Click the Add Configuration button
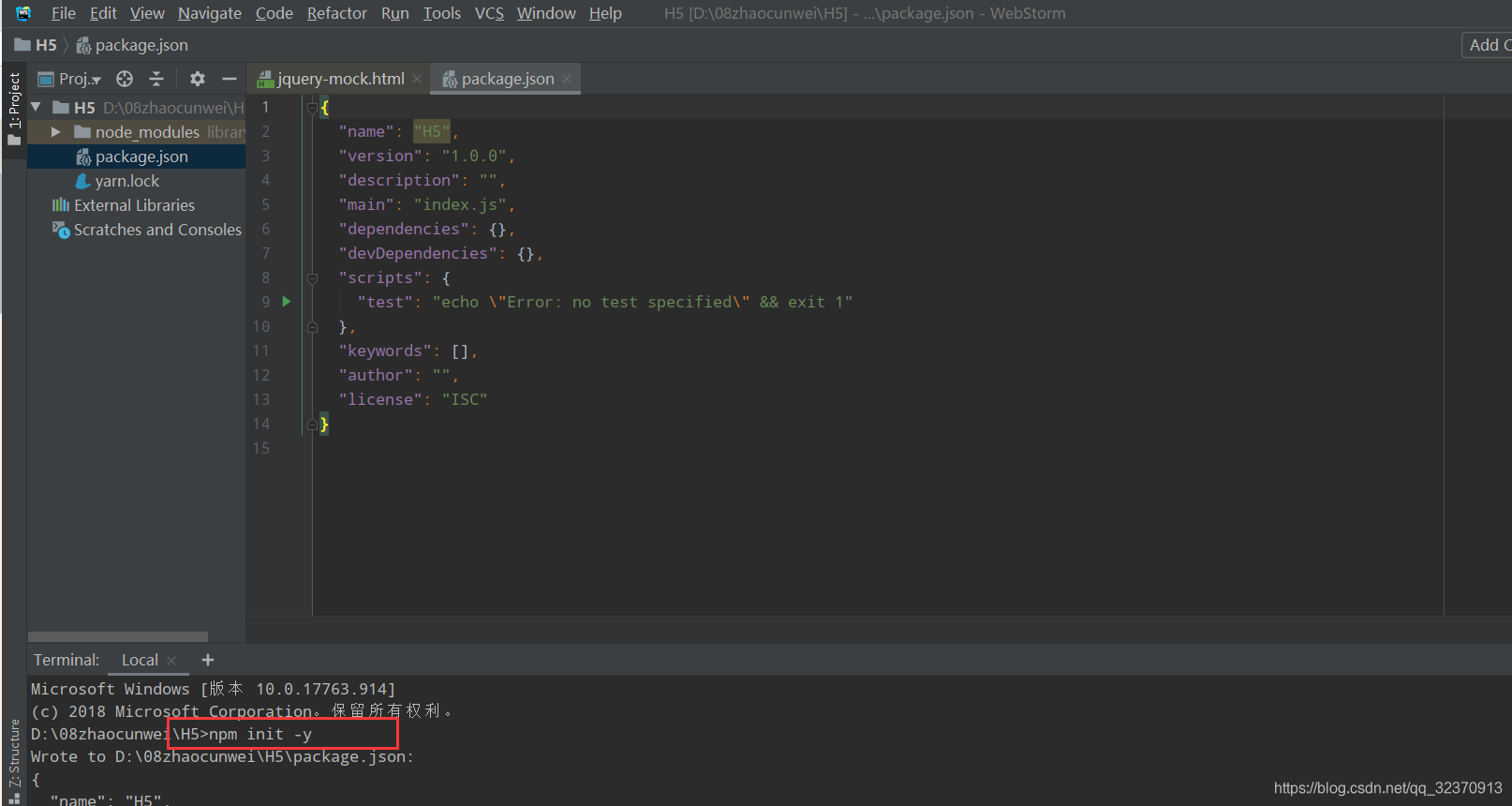Screen dimensions: 1512x806 click(1487, 45)
